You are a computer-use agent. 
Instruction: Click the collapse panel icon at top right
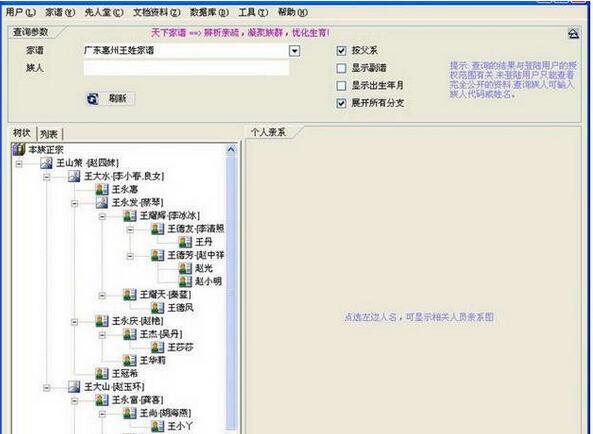click(573, 34)
